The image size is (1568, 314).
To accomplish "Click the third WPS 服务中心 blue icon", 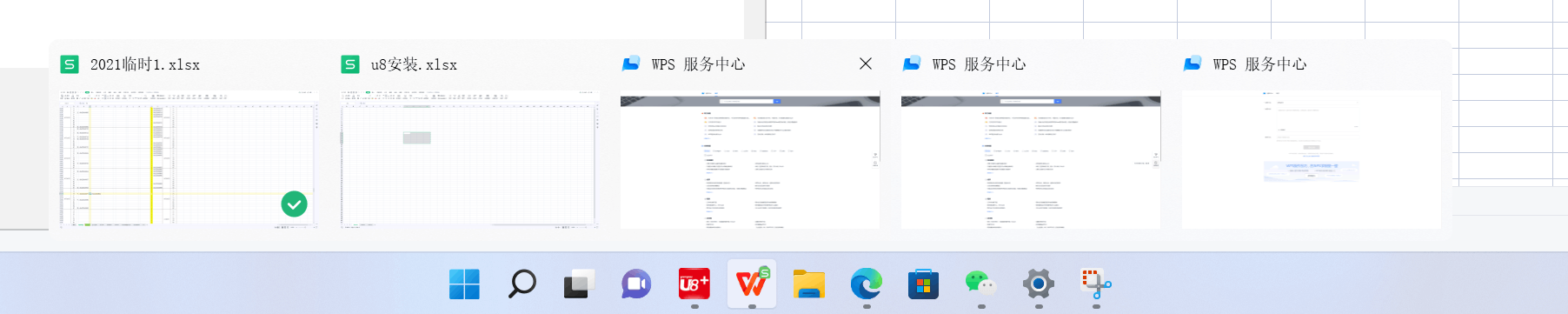I will [x=1193, y=63].
